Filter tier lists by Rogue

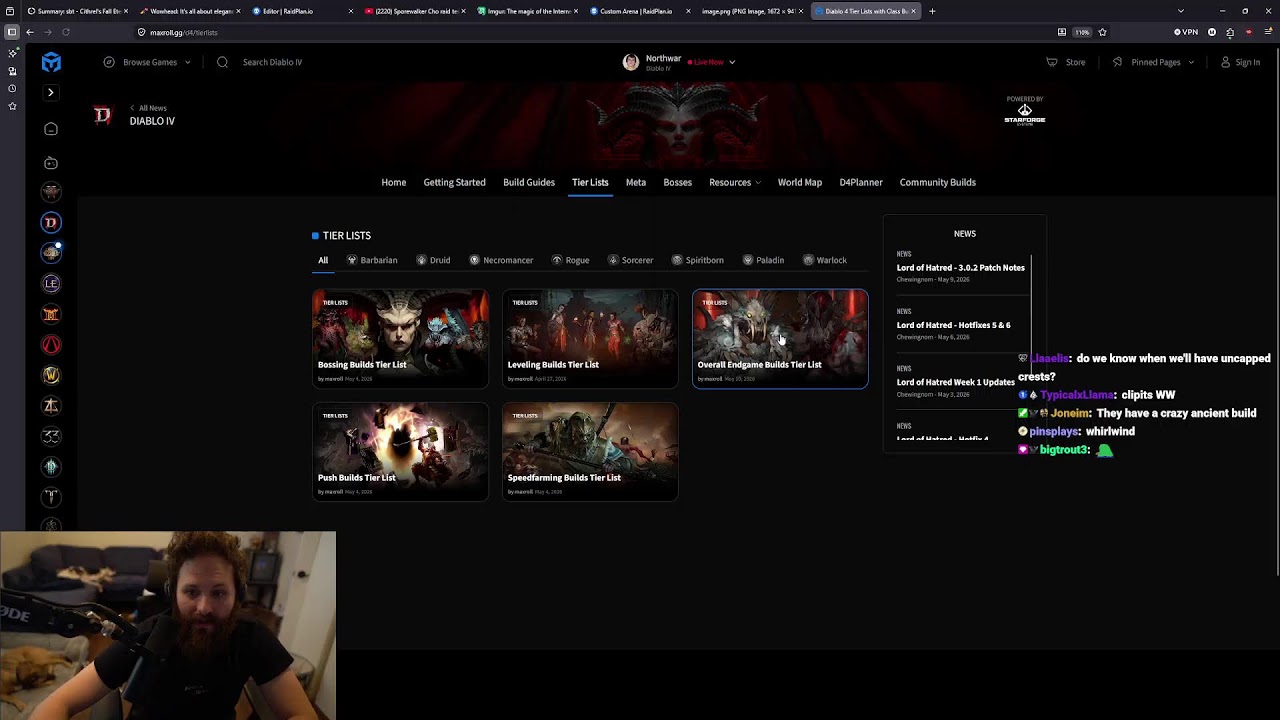coord(570,260)
